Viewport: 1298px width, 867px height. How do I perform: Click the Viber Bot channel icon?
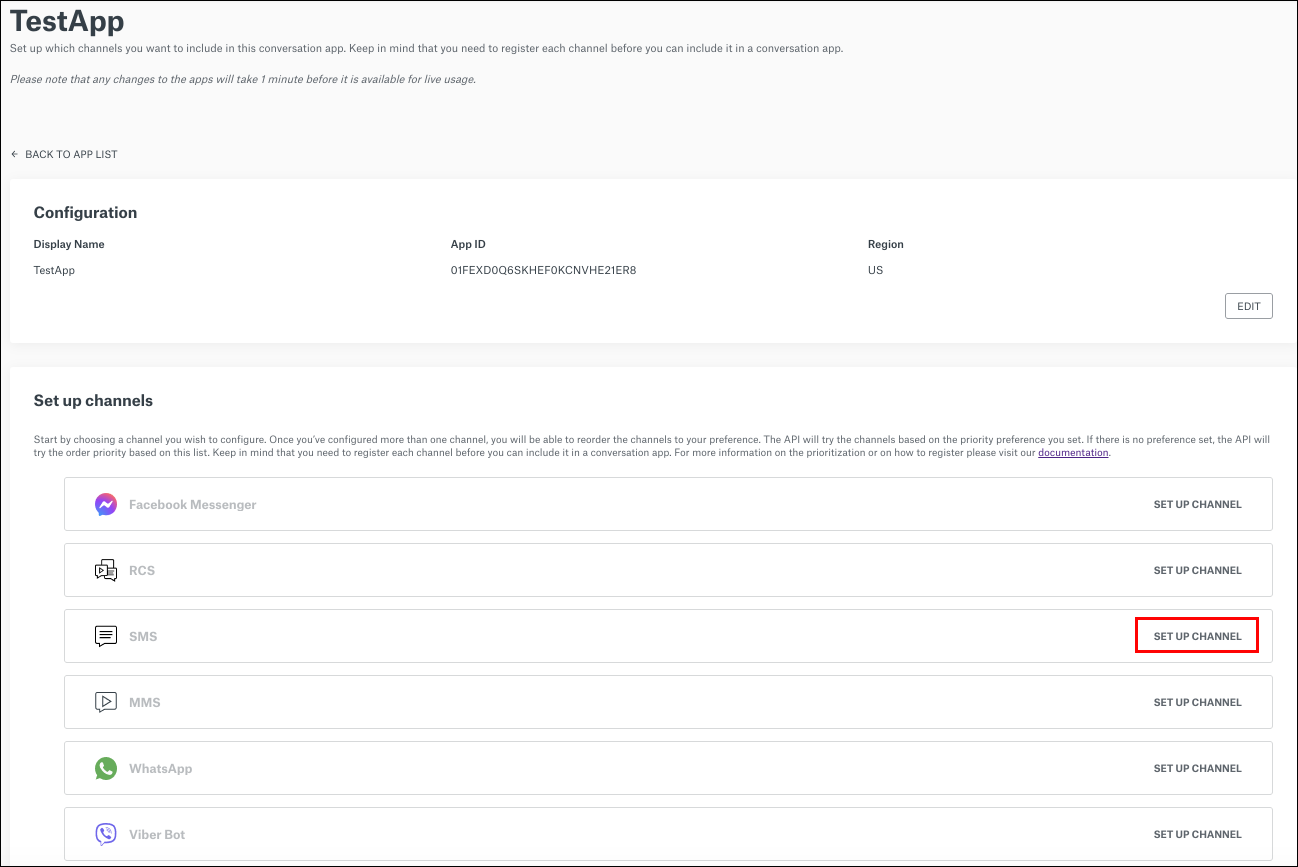point(105,834)
